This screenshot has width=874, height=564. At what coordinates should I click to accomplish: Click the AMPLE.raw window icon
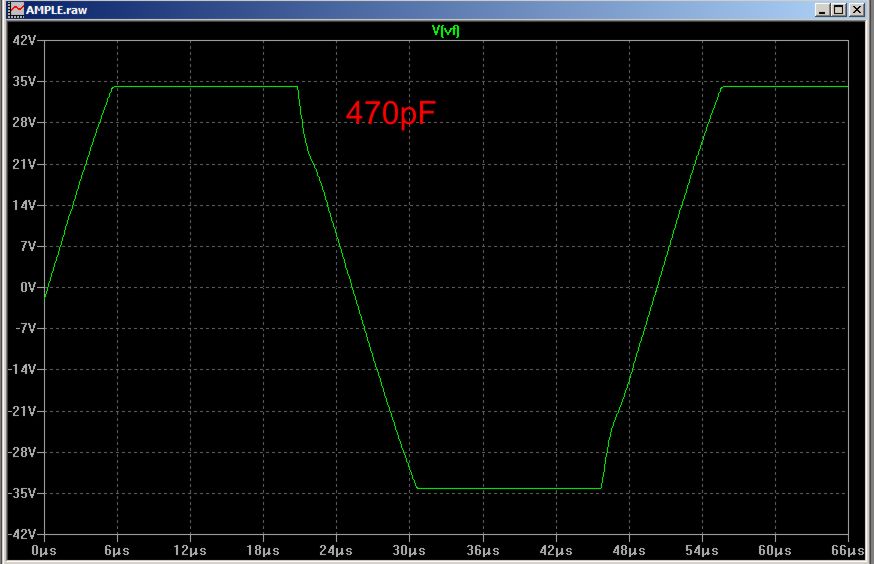[x=16, y=9]
